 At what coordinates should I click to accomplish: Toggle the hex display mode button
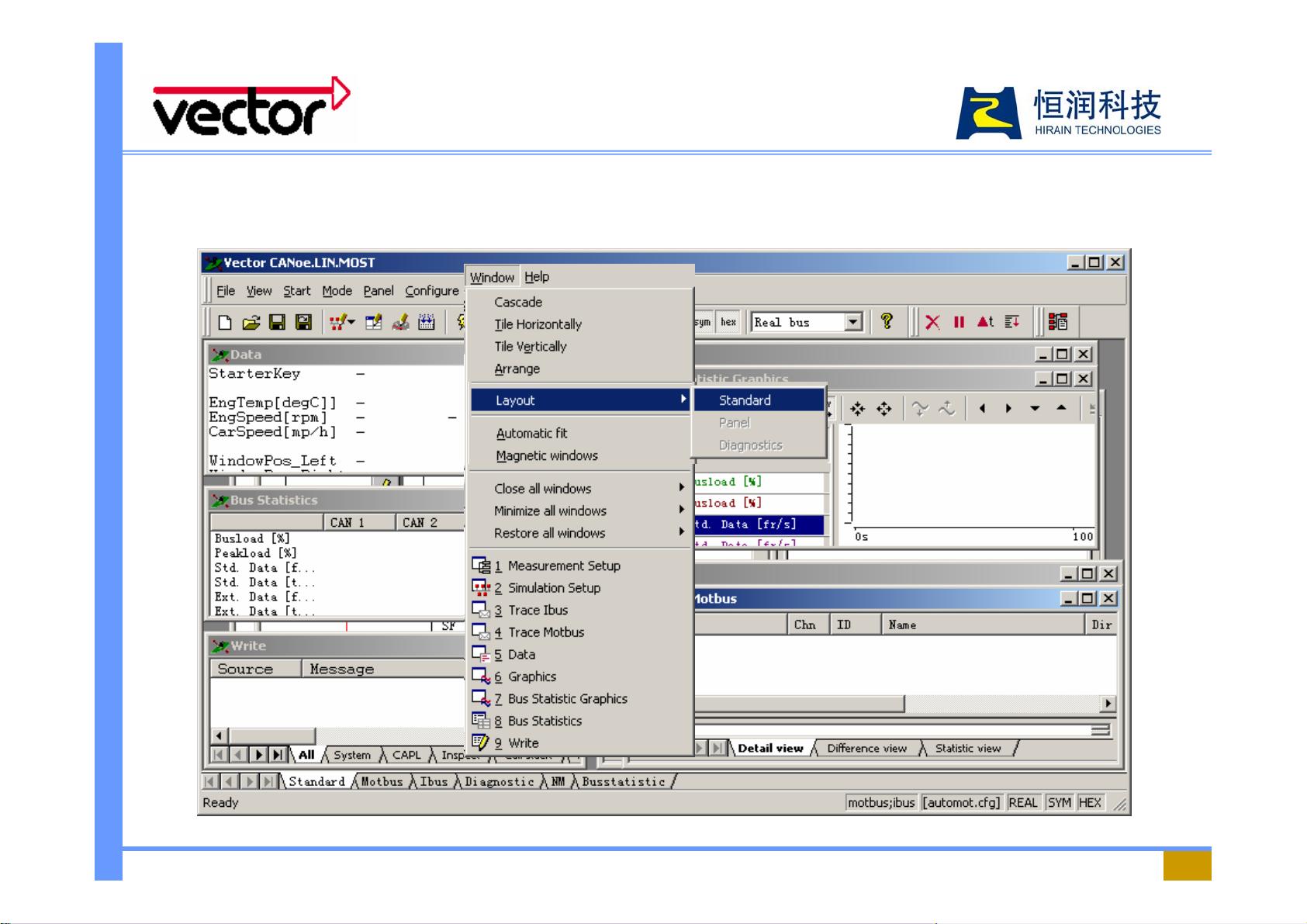(x=728, y=322)
